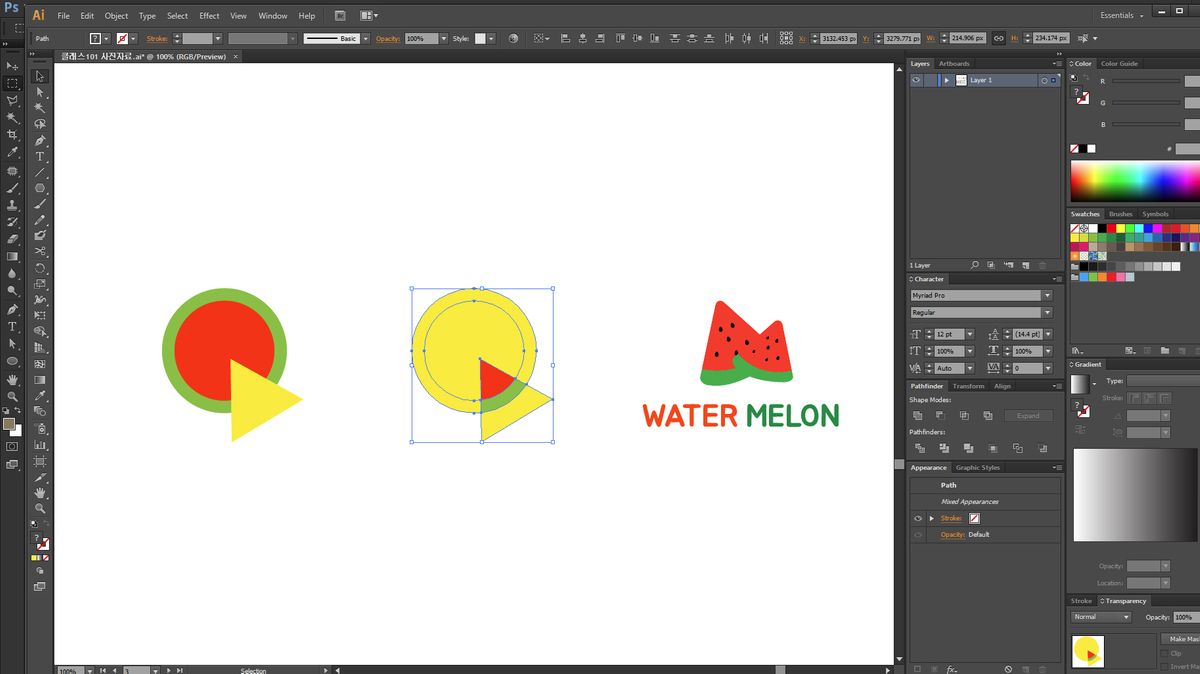
Task: Switch to the Graphic Styles tab
Action: pyautogui.click(x=977, y=467)
